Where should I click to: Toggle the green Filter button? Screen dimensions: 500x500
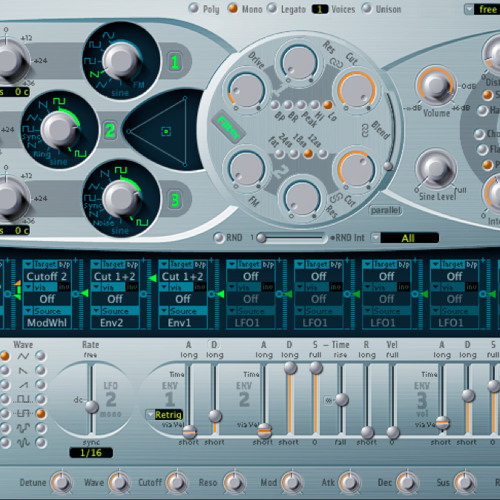point(229,127)
